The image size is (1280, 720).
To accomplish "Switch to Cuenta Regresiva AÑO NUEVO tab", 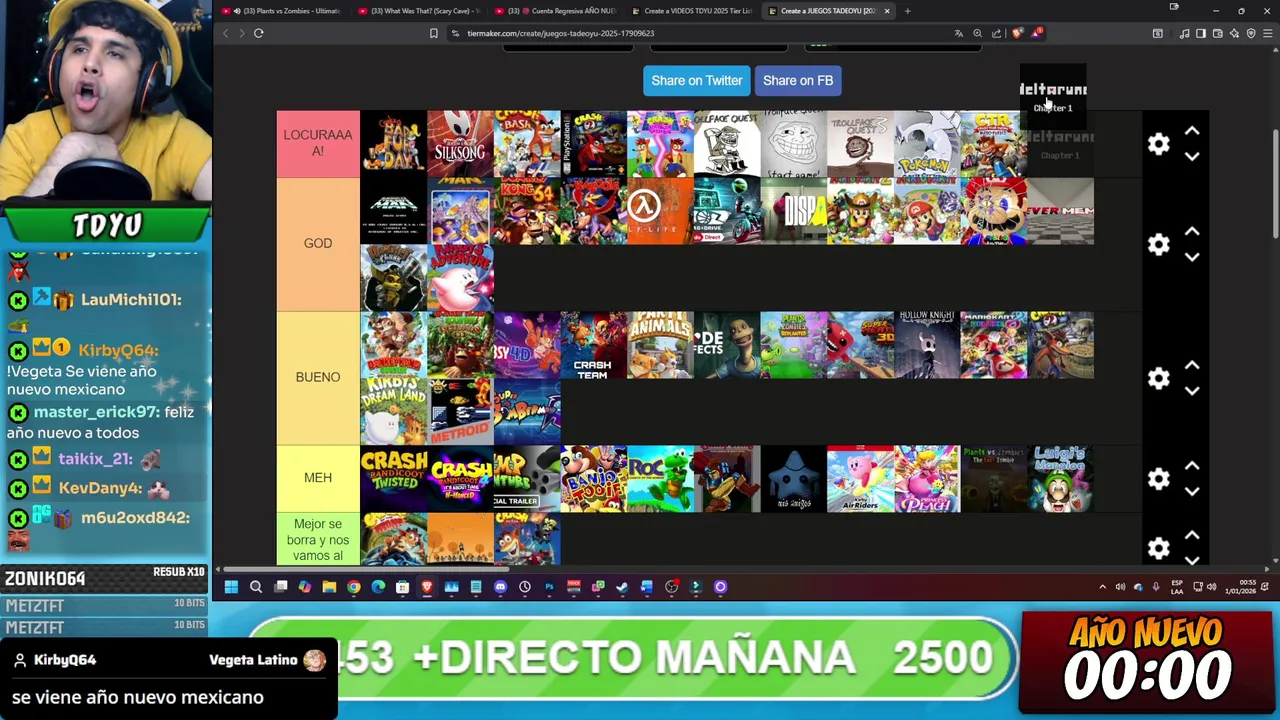I will (555, 11).
